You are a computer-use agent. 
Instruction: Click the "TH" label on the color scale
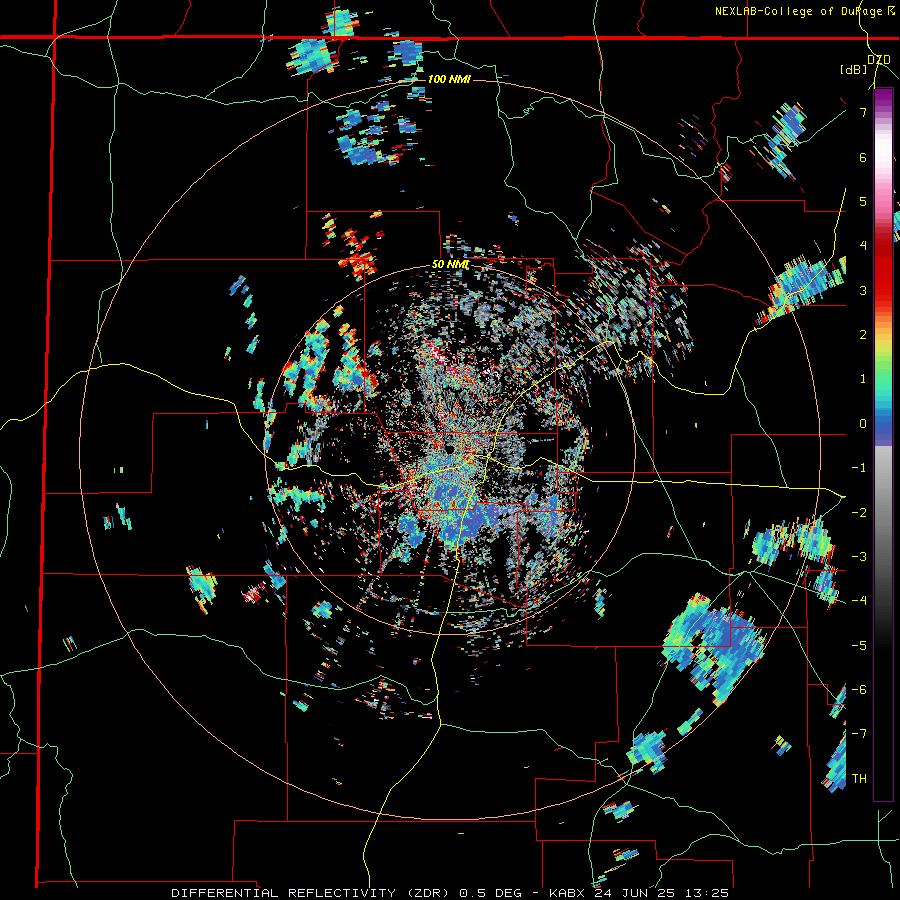pos(859,778)
